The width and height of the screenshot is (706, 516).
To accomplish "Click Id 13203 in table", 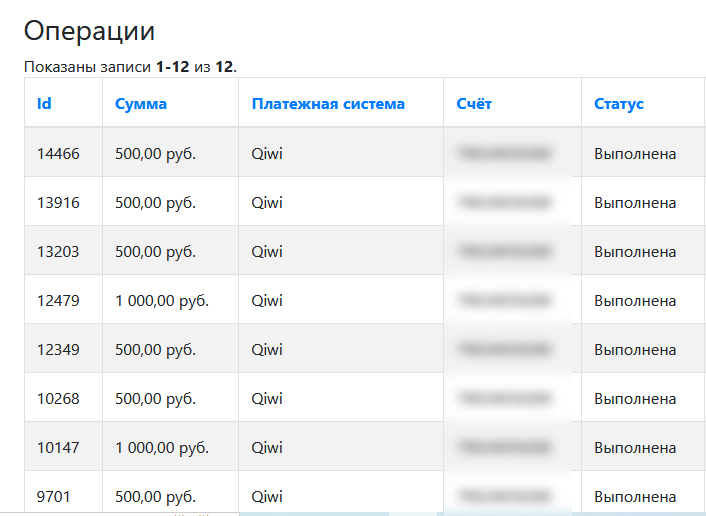I will click(58, 252).
